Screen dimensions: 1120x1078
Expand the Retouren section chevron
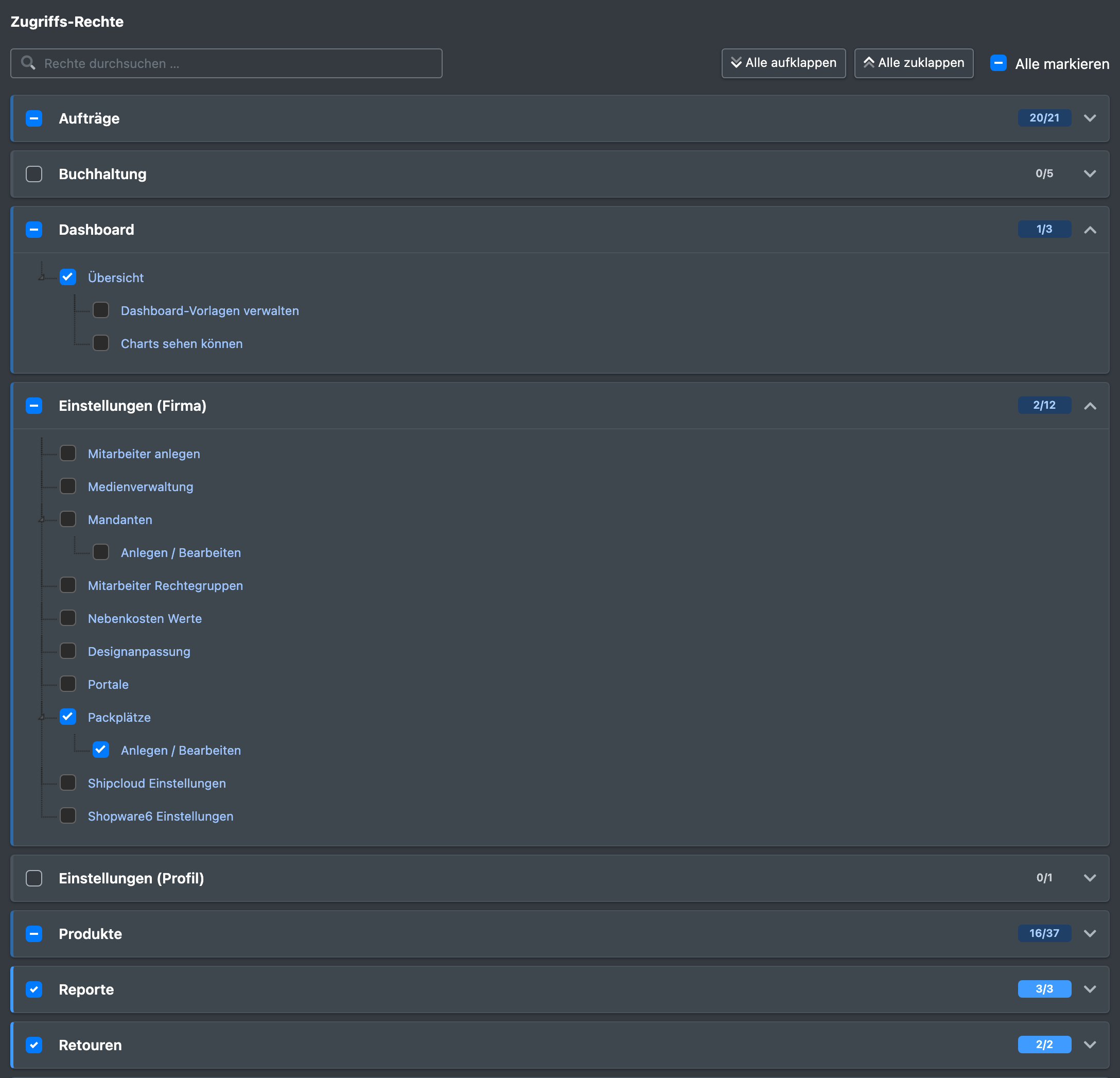pyautogui.click(x=1090, y=1044)
